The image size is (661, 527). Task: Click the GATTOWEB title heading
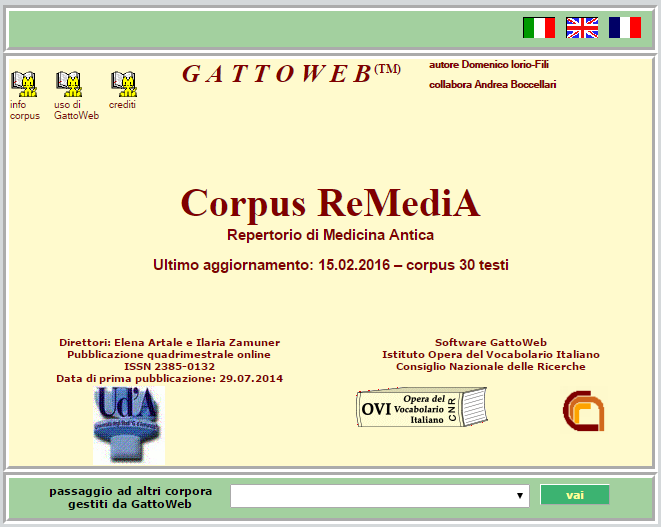click(291, 73)
